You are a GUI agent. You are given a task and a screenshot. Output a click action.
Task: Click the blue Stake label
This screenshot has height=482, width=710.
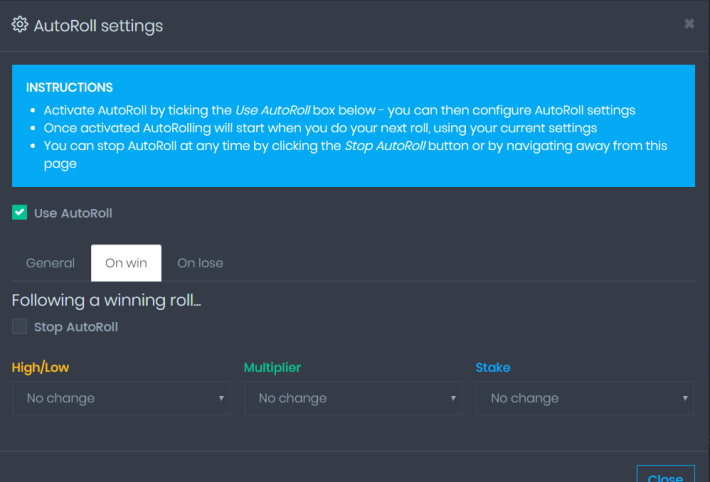coord(493,367)
